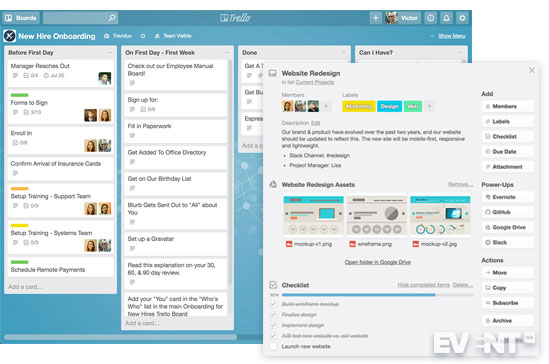
Task: Close the Website Redesign card dialog
Action: (x=531, y=70)
